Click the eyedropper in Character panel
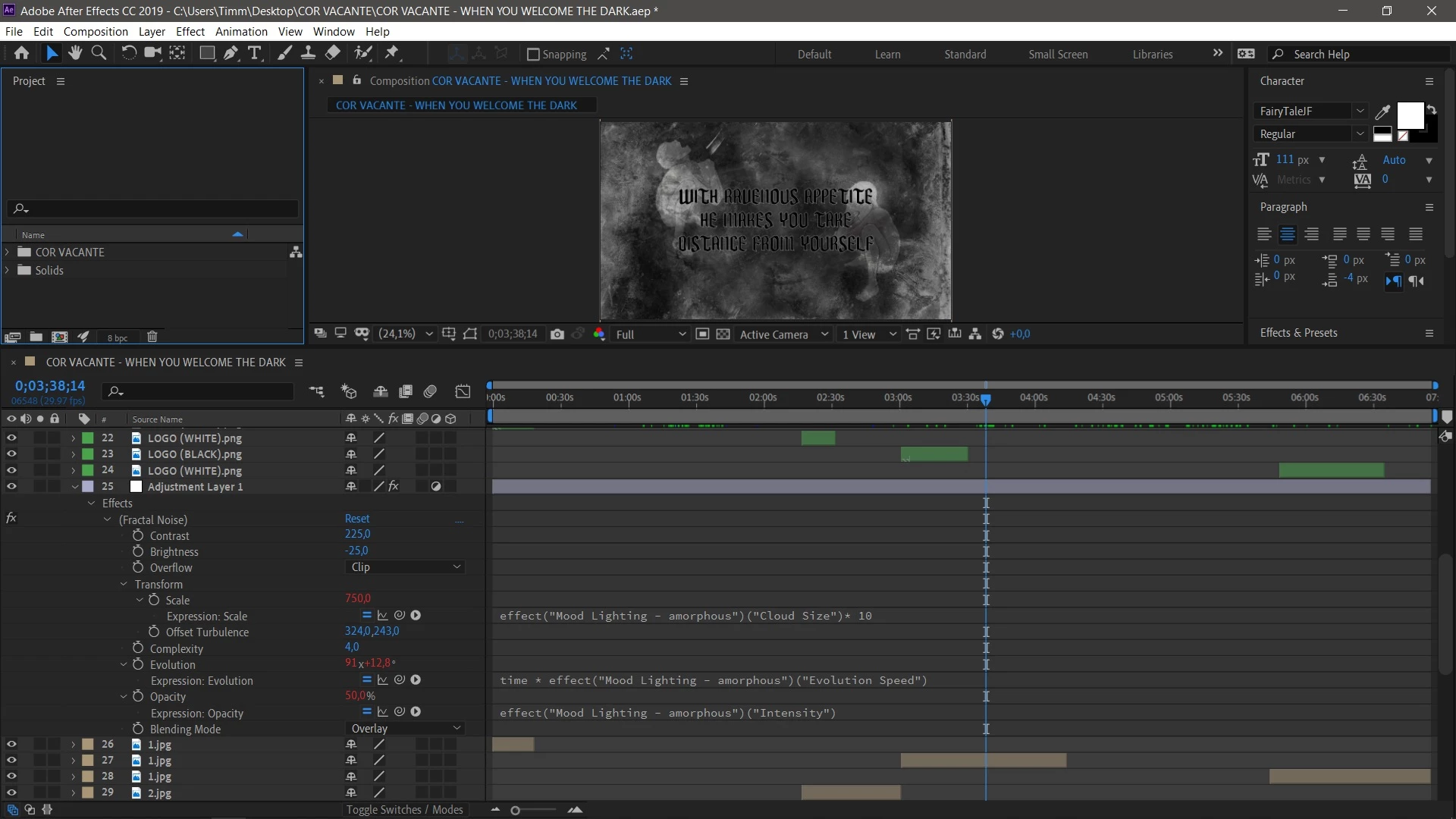This screenshot has height=819, width=1456. click(1382, 112)
